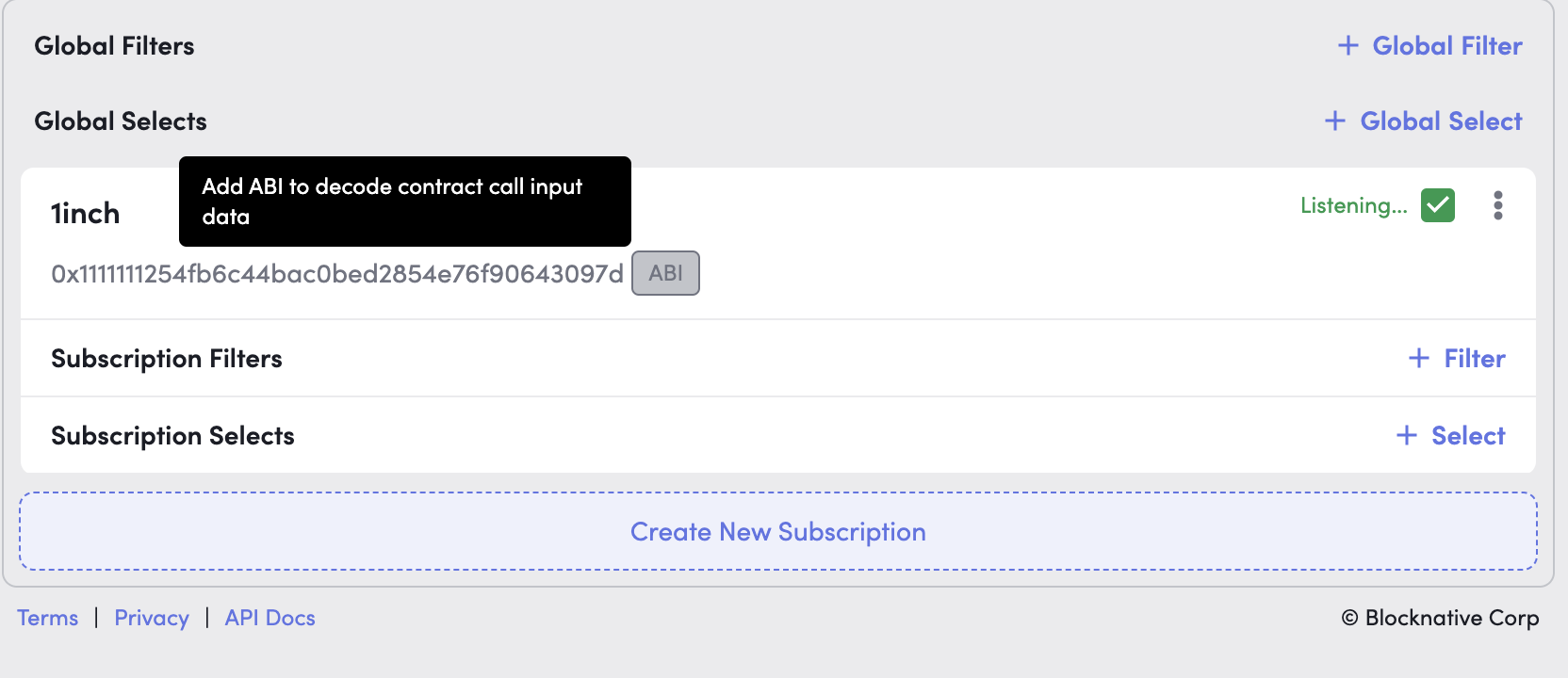Open the API Docs link
This screenshot has width=1568, height=678.
269,618
